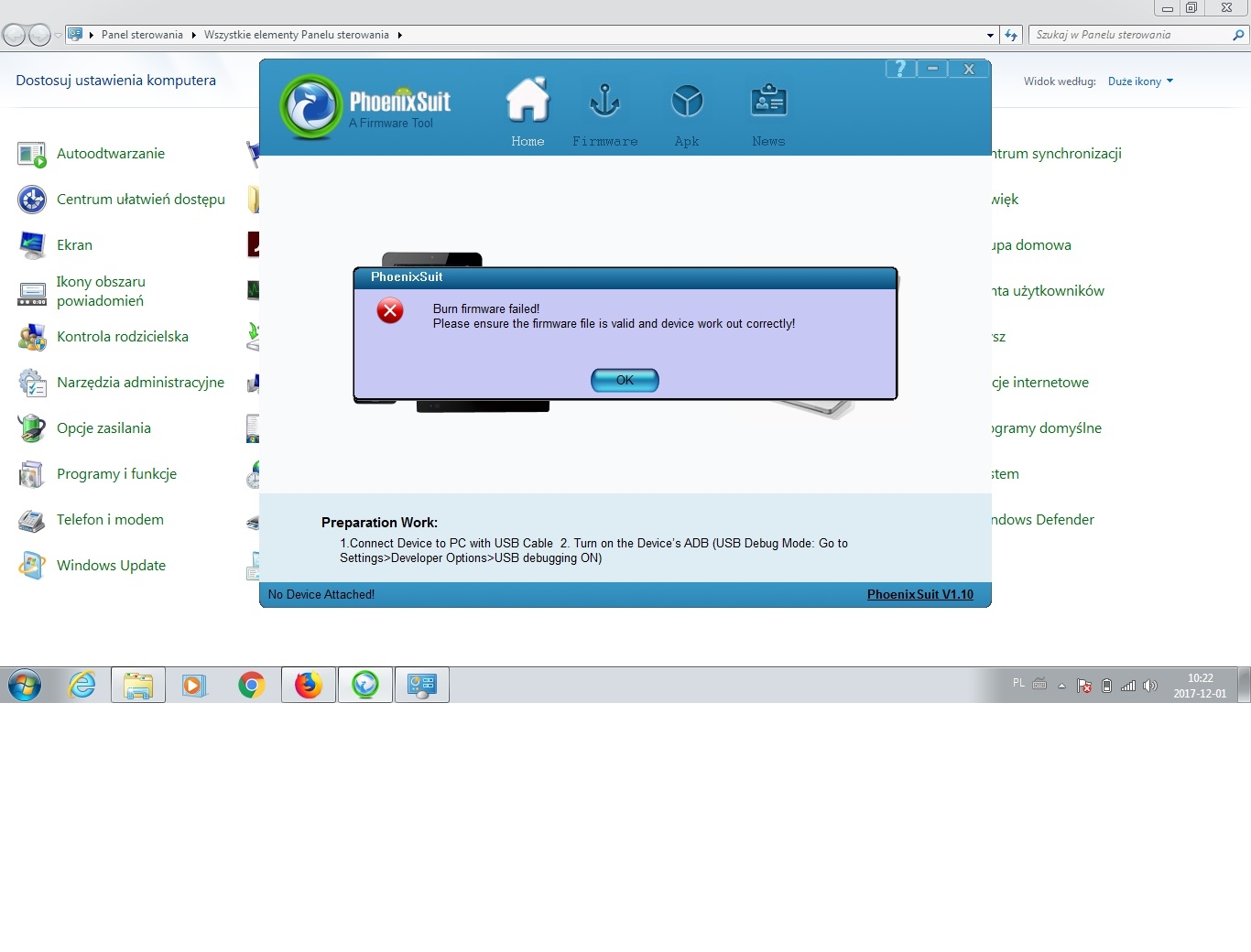The height and width of the screenshot is (952, 1251).
Task: Open the Grupa domowa link
Action: pos(1031,245)
